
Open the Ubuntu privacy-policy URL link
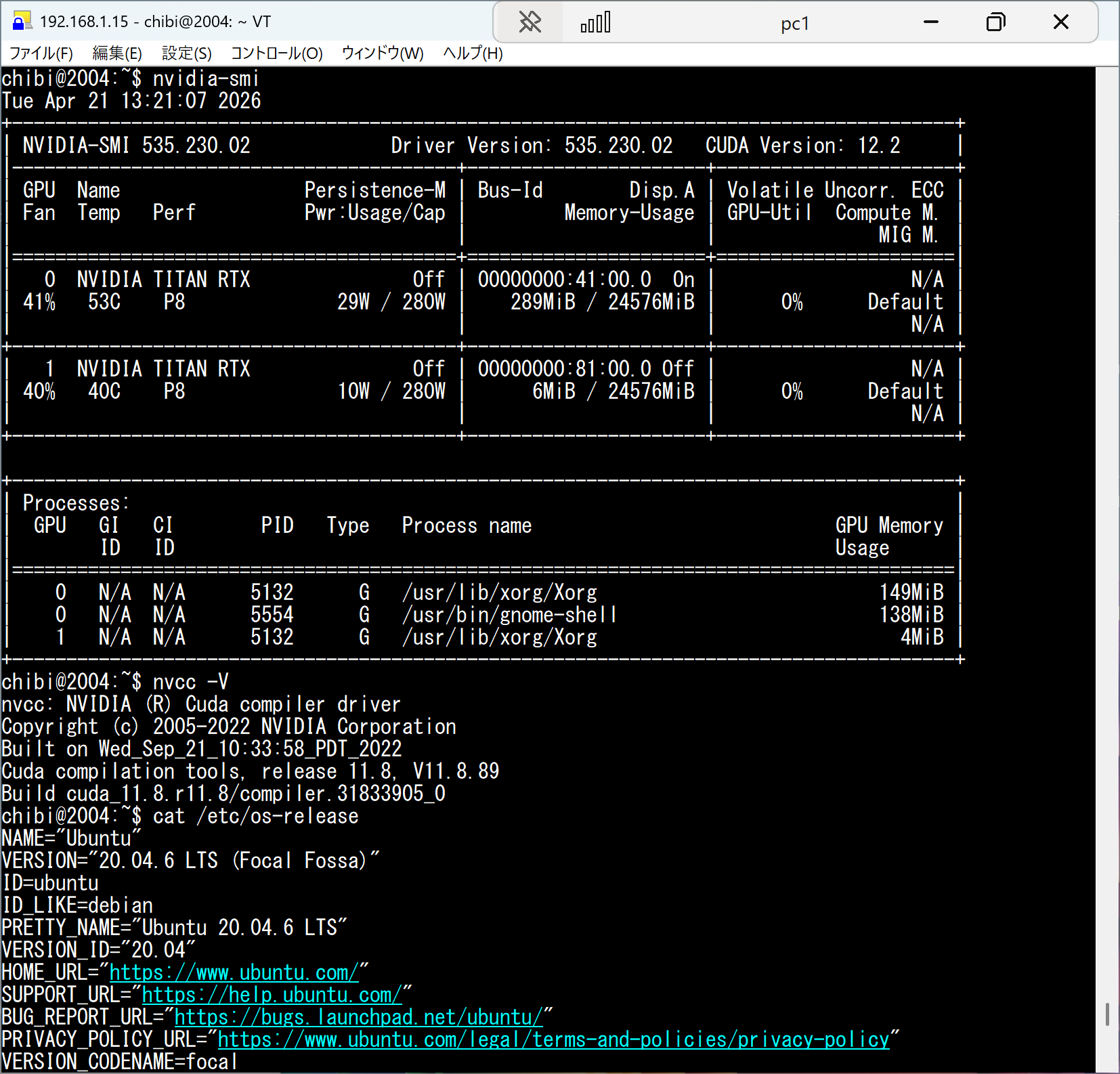click(x=553, y=1039)
